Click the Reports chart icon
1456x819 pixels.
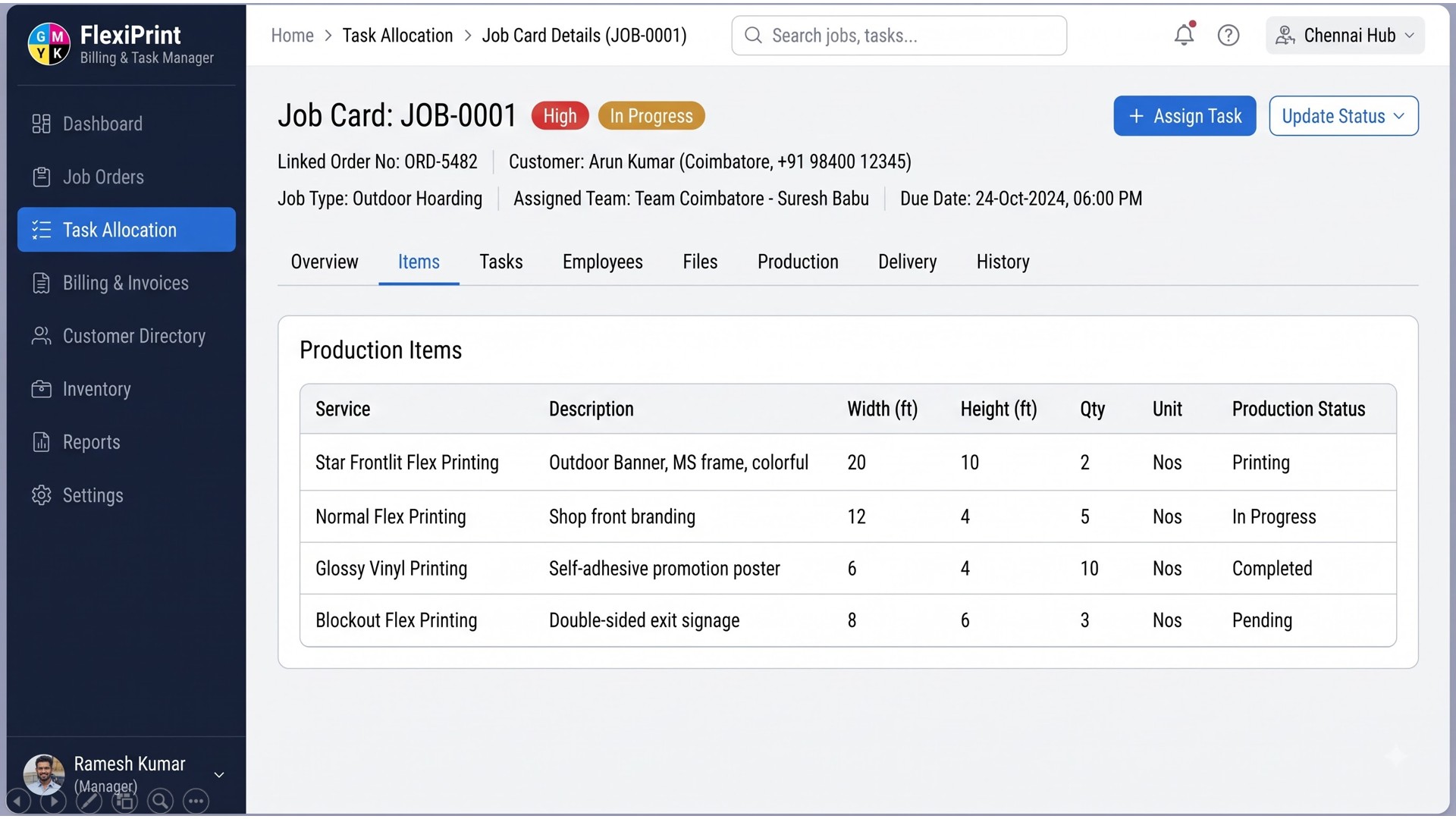(x=41, y=442)
